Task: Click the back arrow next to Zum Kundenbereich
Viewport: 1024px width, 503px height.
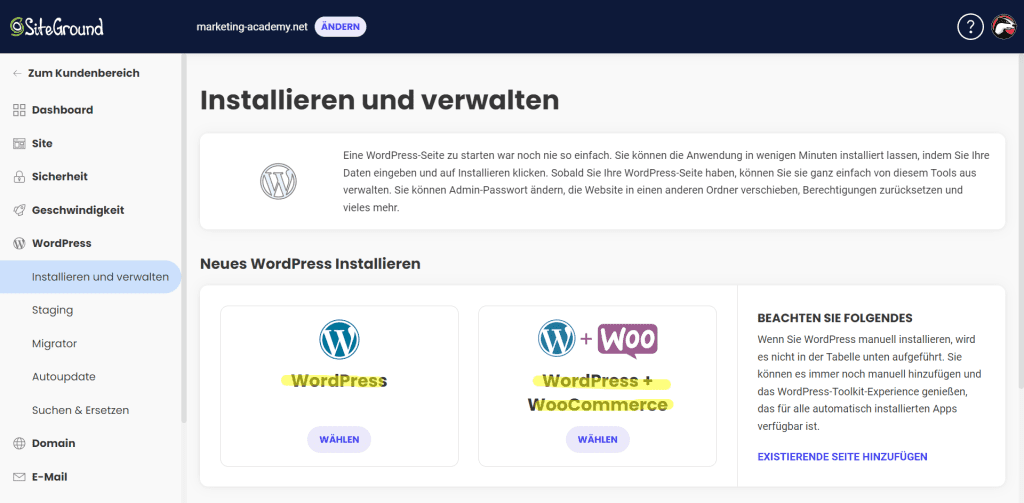Action: pyautogui.click(x=17, y=73)
